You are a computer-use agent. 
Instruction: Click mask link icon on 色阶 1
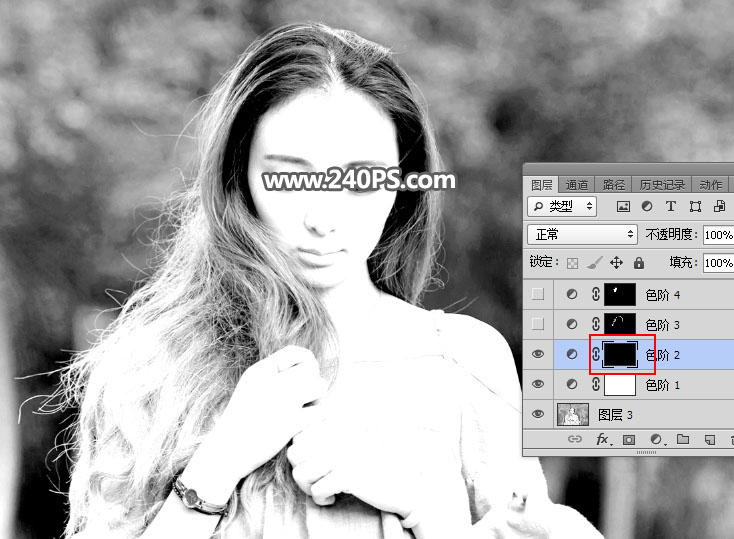coord(595,384)
